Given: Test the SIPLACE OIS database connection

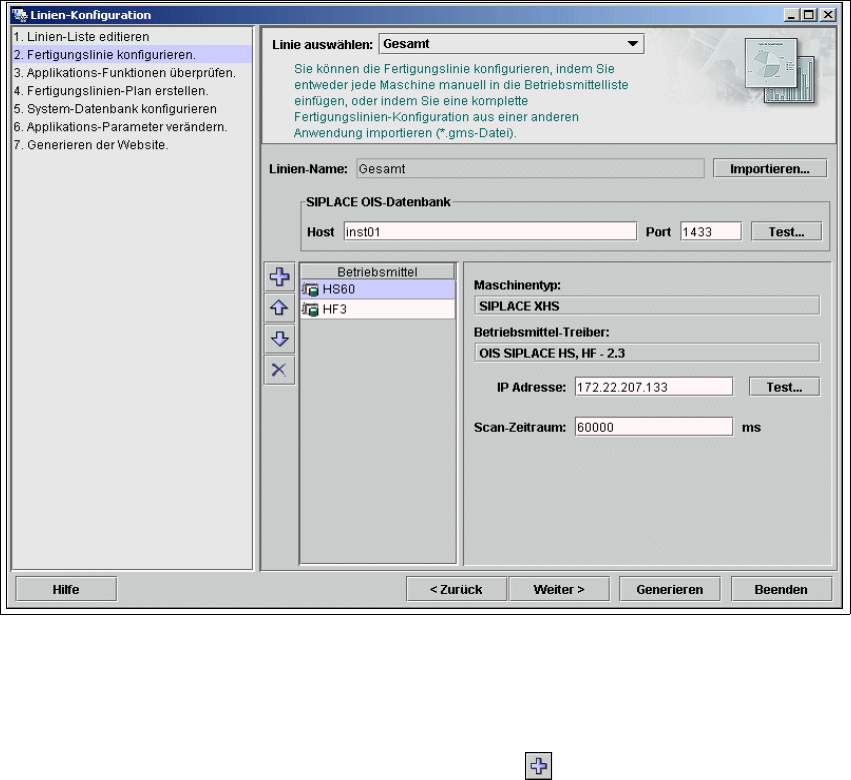Looking at the screenshot, I should (x=786, y=232).
